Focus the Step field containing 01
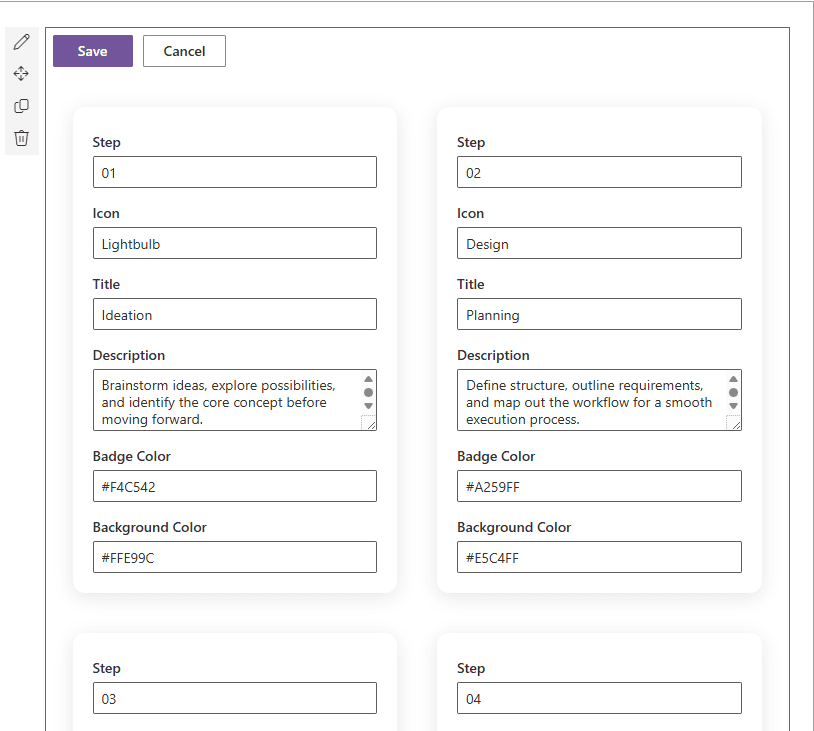The height and width of the screenshot is (731, 814). click(x=234, y=172)
